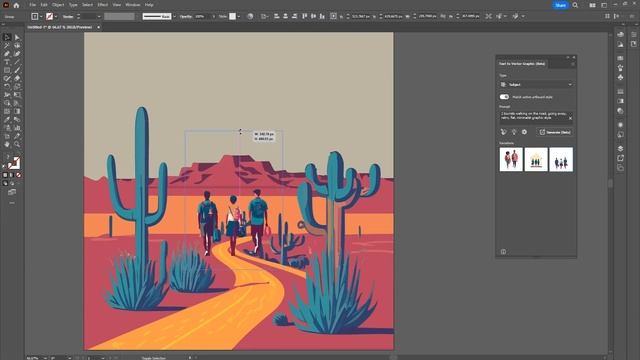
Task: Select the Direct Selection tool
Action: coord(17,37)
